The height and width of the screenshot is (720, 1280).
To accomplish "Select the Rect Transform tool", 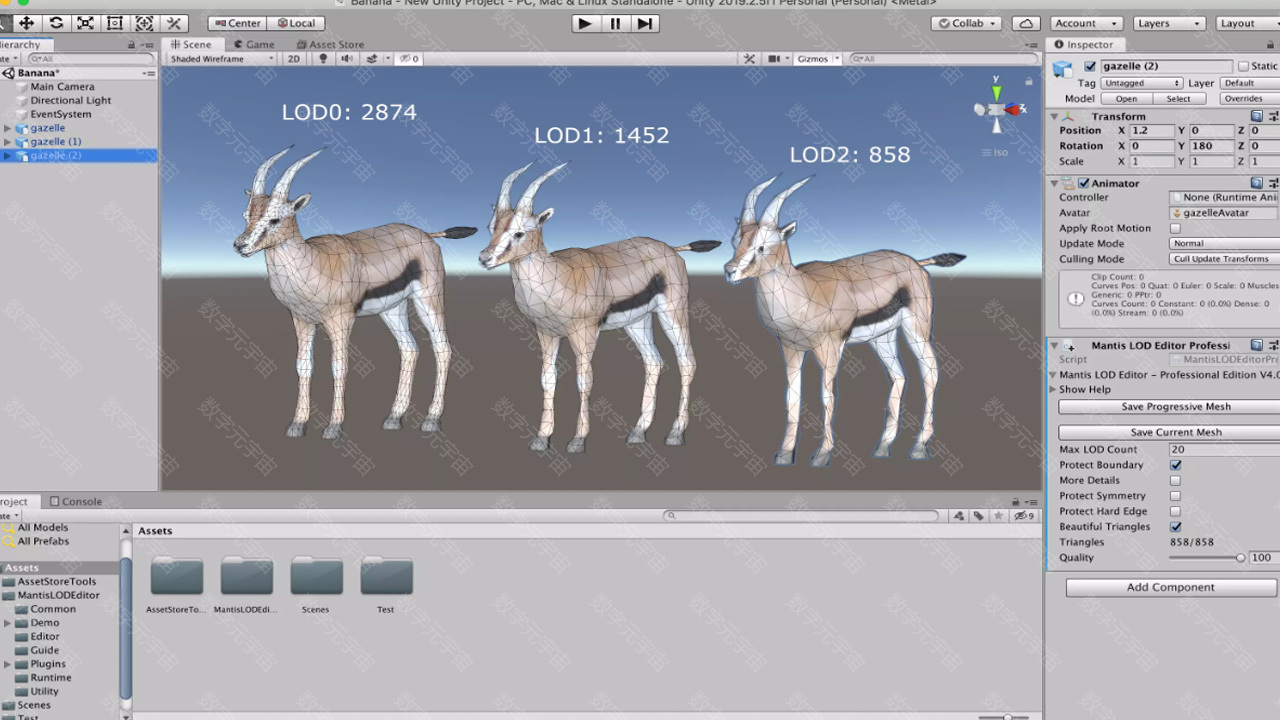I will pyautogui.click(x=115, y=23).
